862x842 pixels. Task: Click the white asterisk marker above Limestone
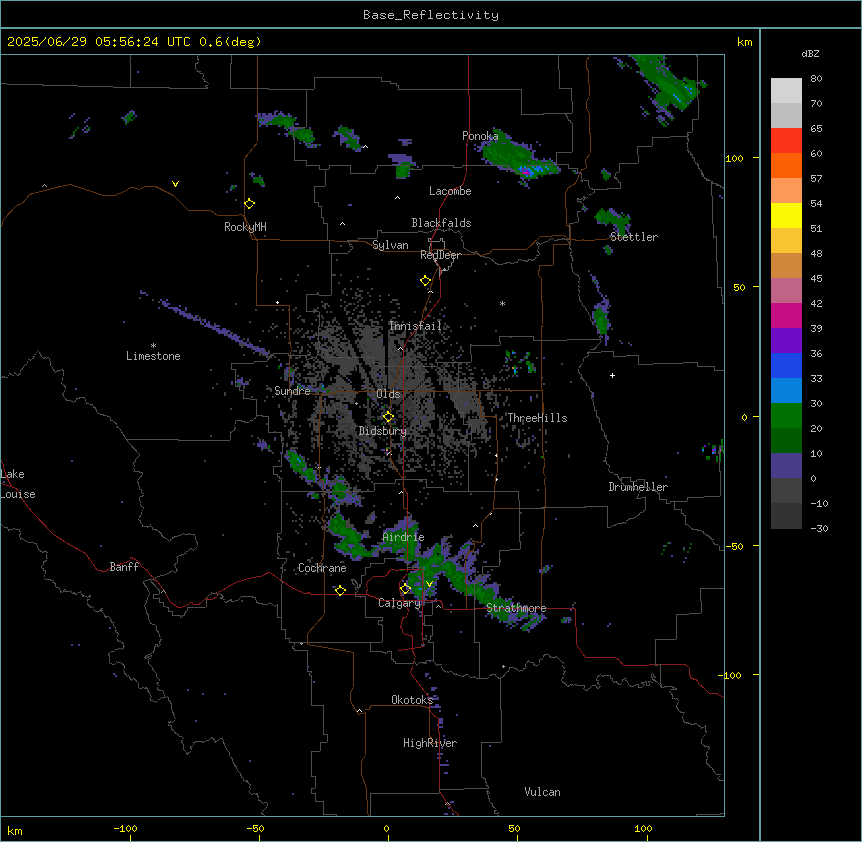153,346
